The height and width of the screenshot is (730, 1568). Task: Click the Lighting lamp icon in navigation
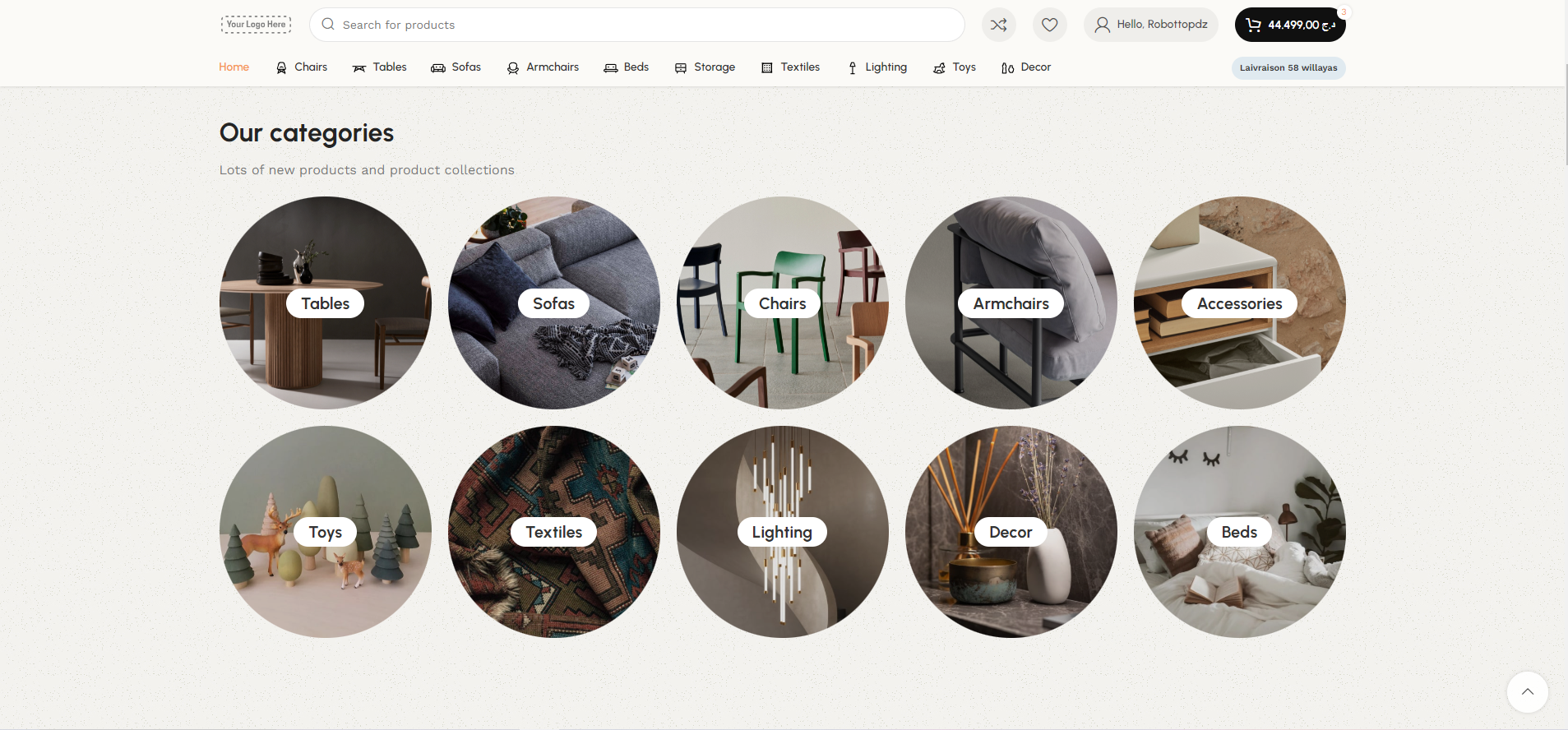(852, 67)
